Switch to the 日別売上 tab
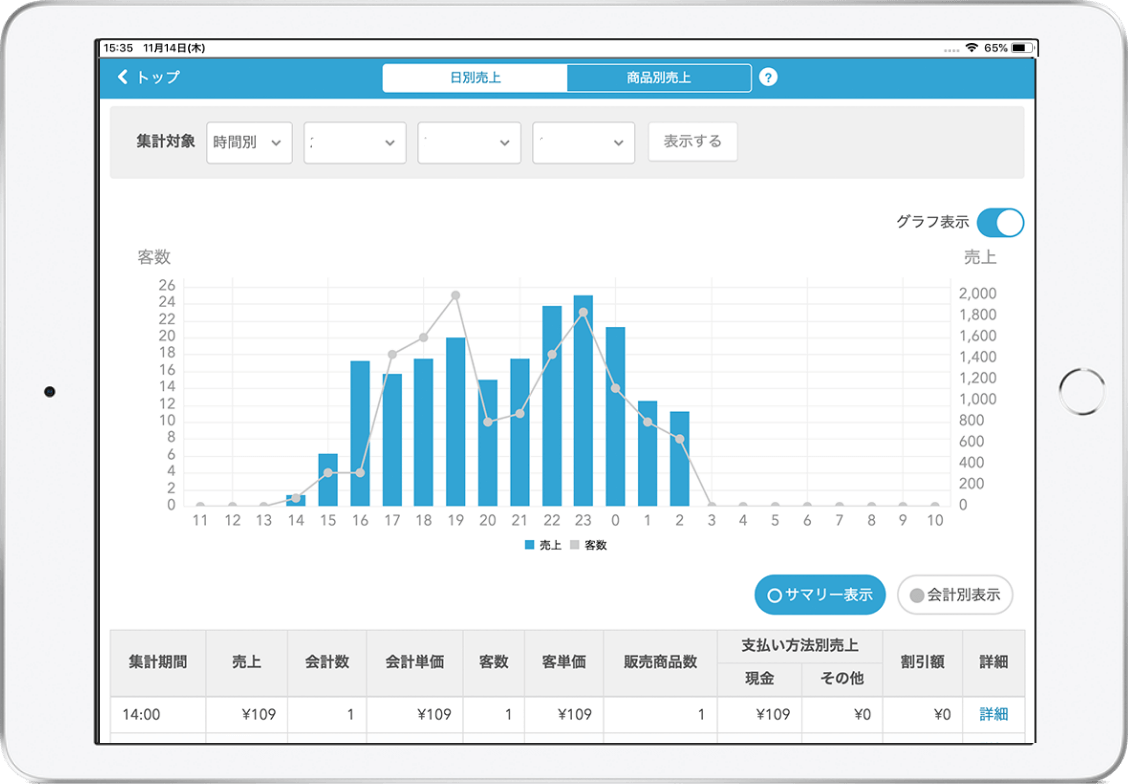1128x784 pixels. 475,78
